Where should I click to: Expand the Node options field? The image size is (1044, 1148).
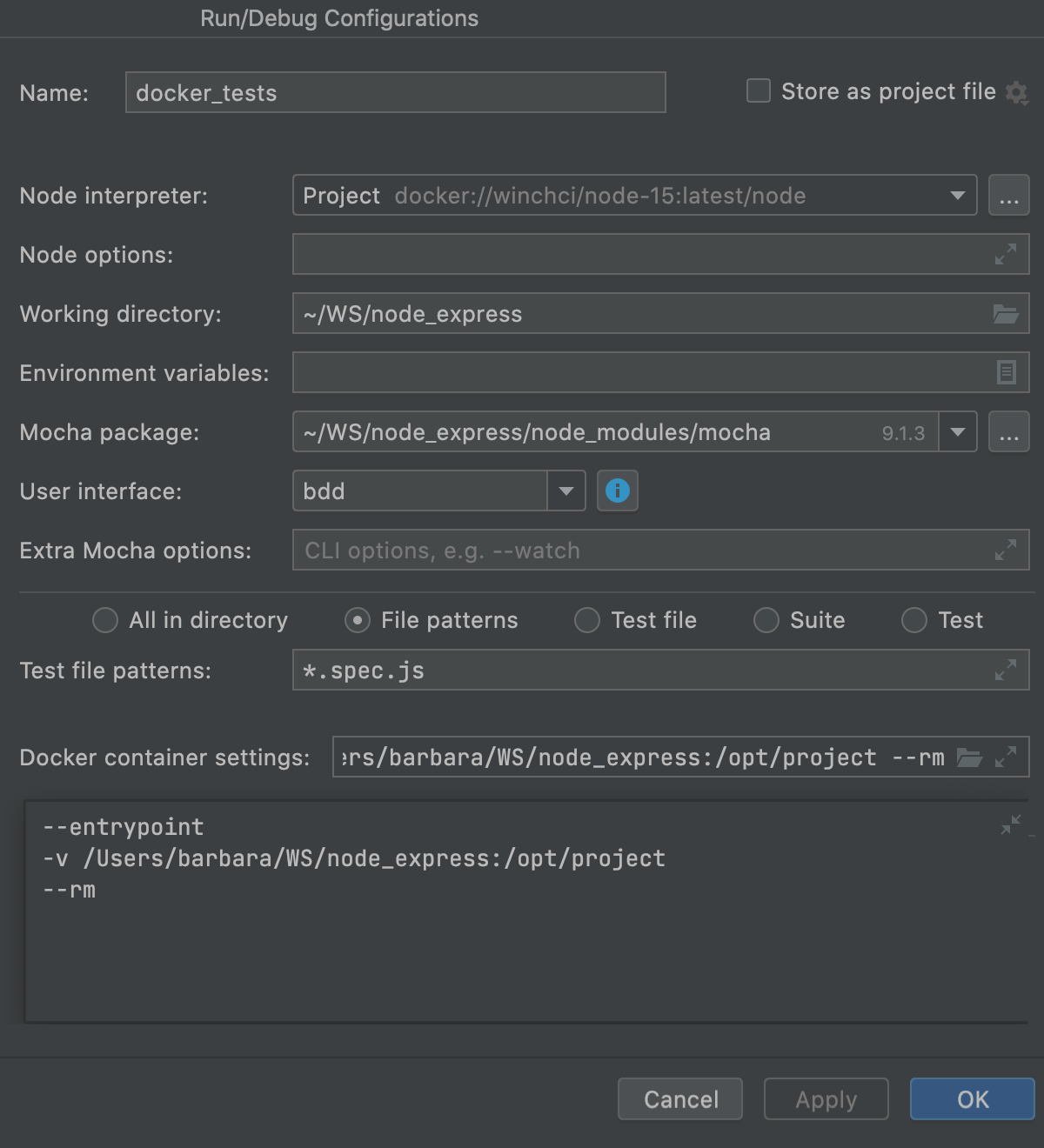[x=1006, y=254]
